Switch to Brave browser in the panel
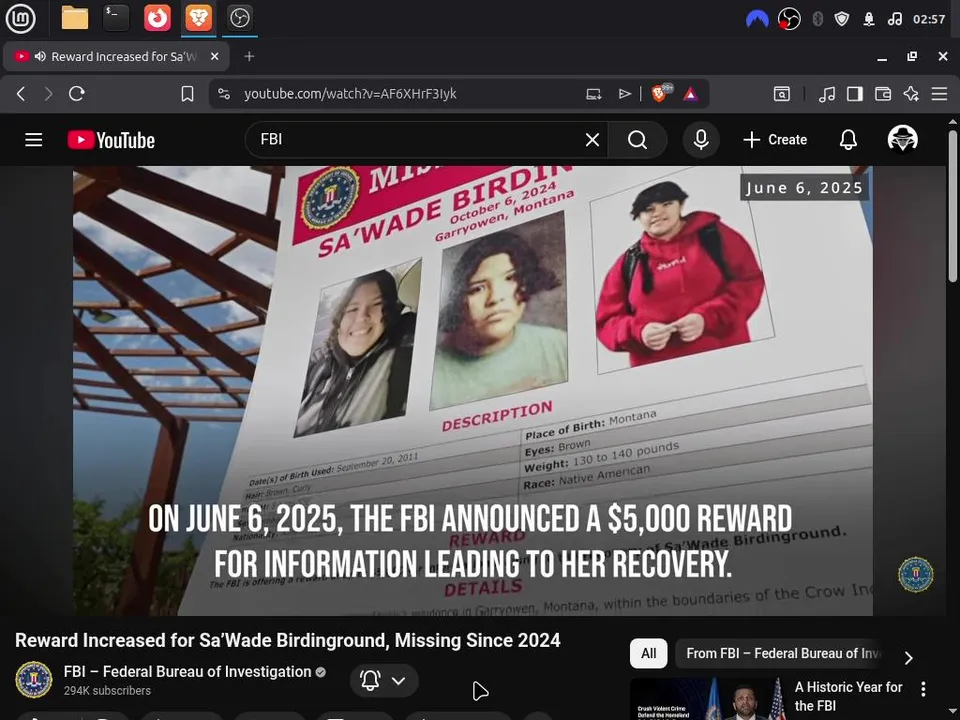The width and height of the screenshot is (960, 720). click(198, 18)
